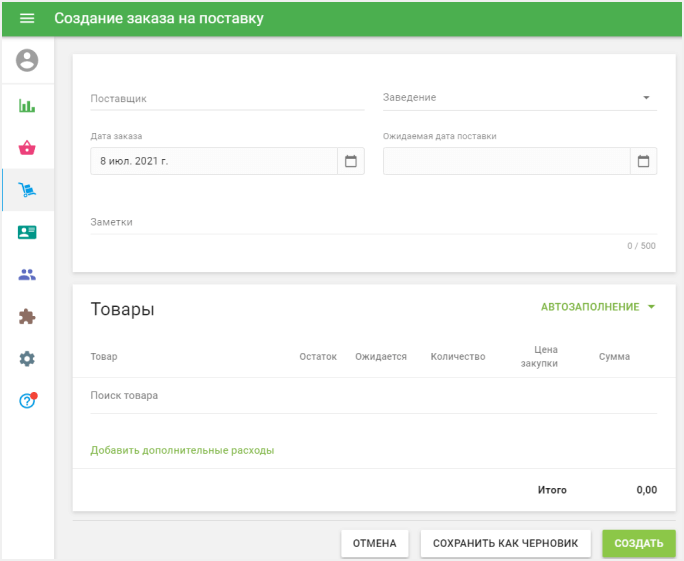Go to statistics bar chart section
Screen dimensions: 684x561
tap(27, 105)
